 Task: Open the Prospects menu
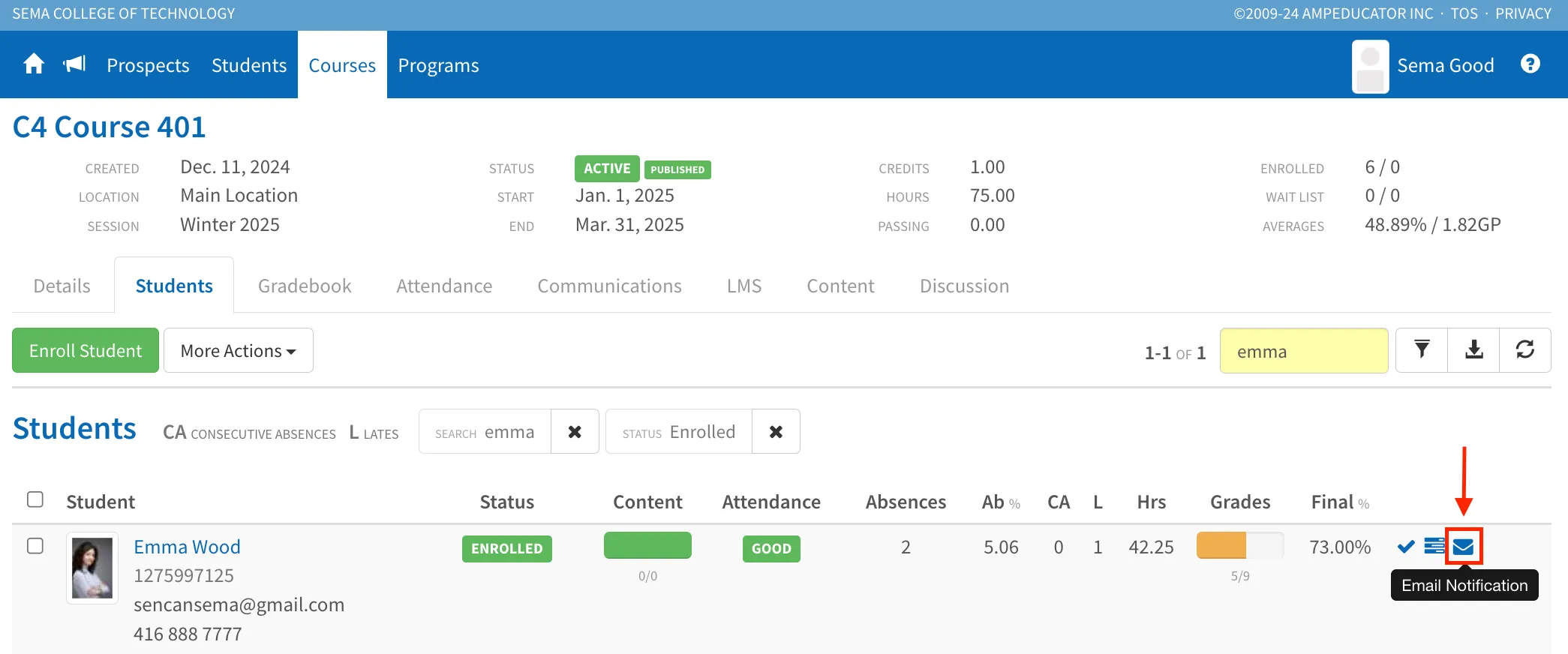pos(148,65)
